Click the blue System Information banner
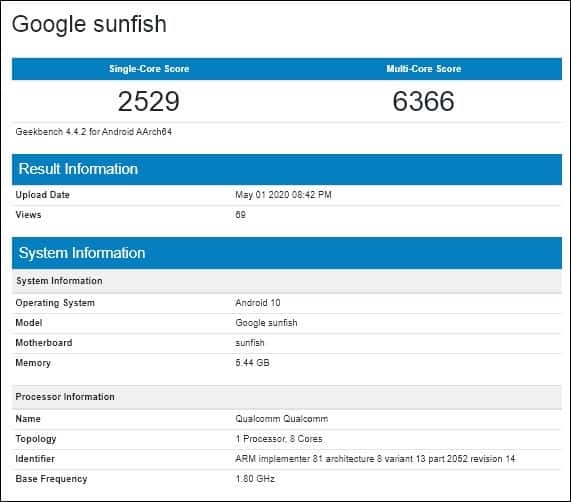This screenshot has height=502, width=571. click(x=287, y=253)
